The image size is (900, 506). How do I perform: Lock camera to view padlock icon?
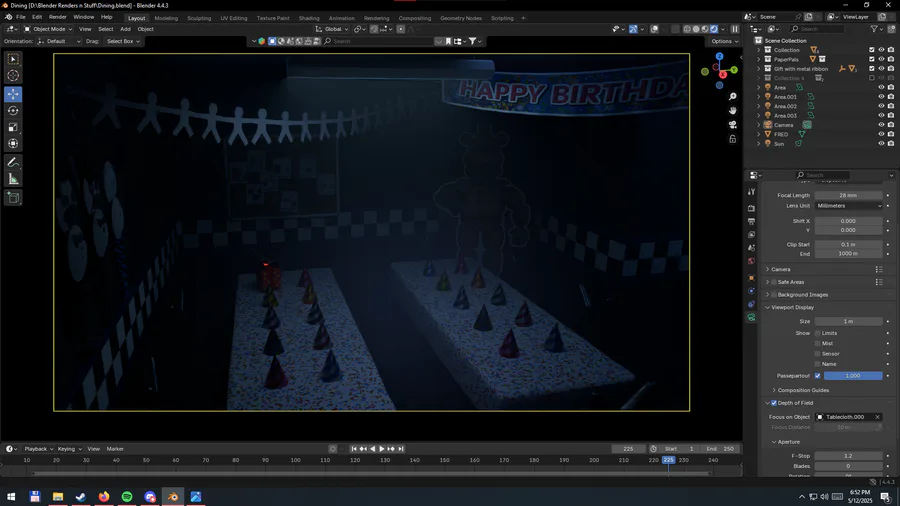click(x=732, y=139)
